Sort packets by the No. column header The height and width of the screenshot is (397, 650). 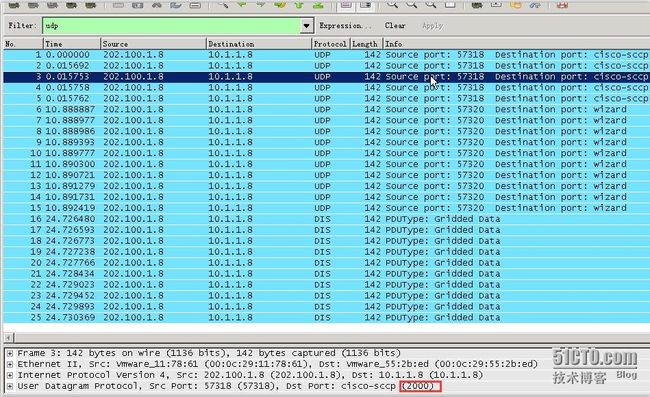point(23,44)
